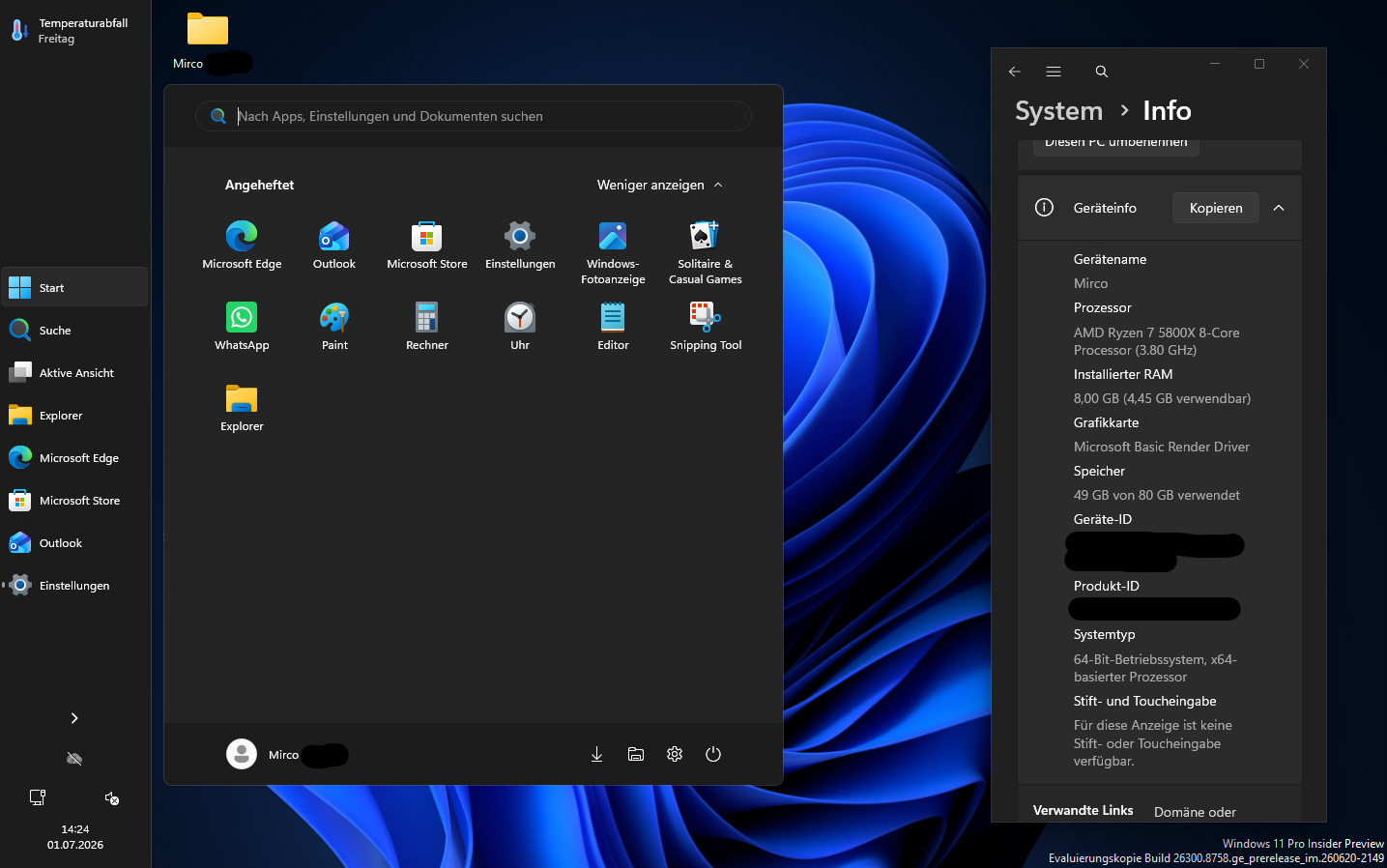
Task: Open Microsoft Store from the taskbar
Action: tap(74, 501)
